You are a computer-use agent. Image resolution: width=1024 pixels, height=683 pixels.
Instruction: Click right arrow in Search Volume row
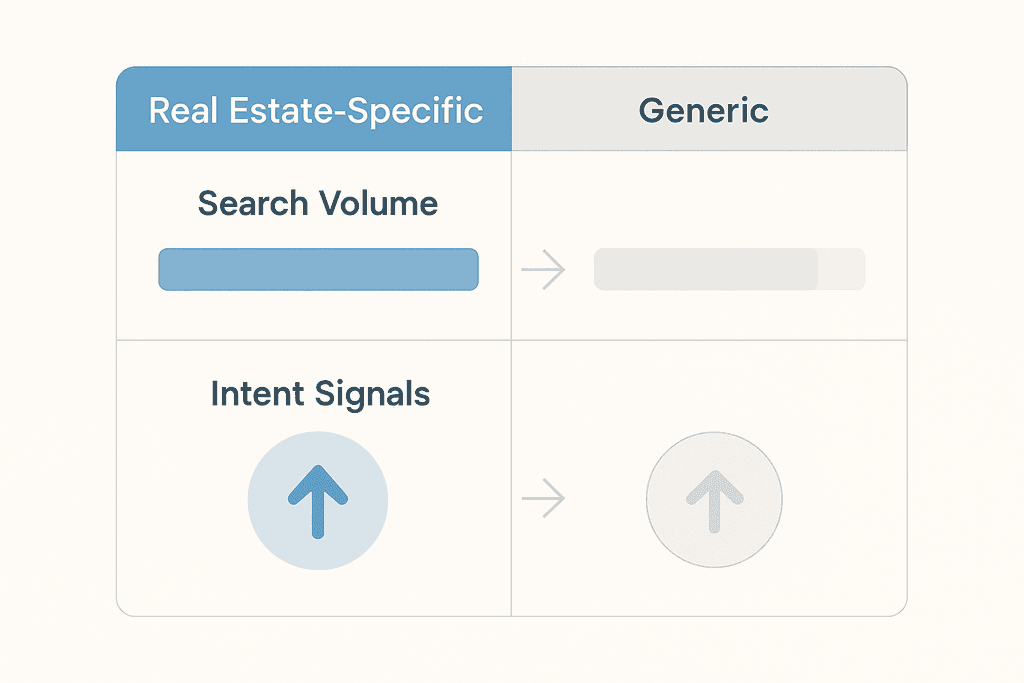[544, 270]
